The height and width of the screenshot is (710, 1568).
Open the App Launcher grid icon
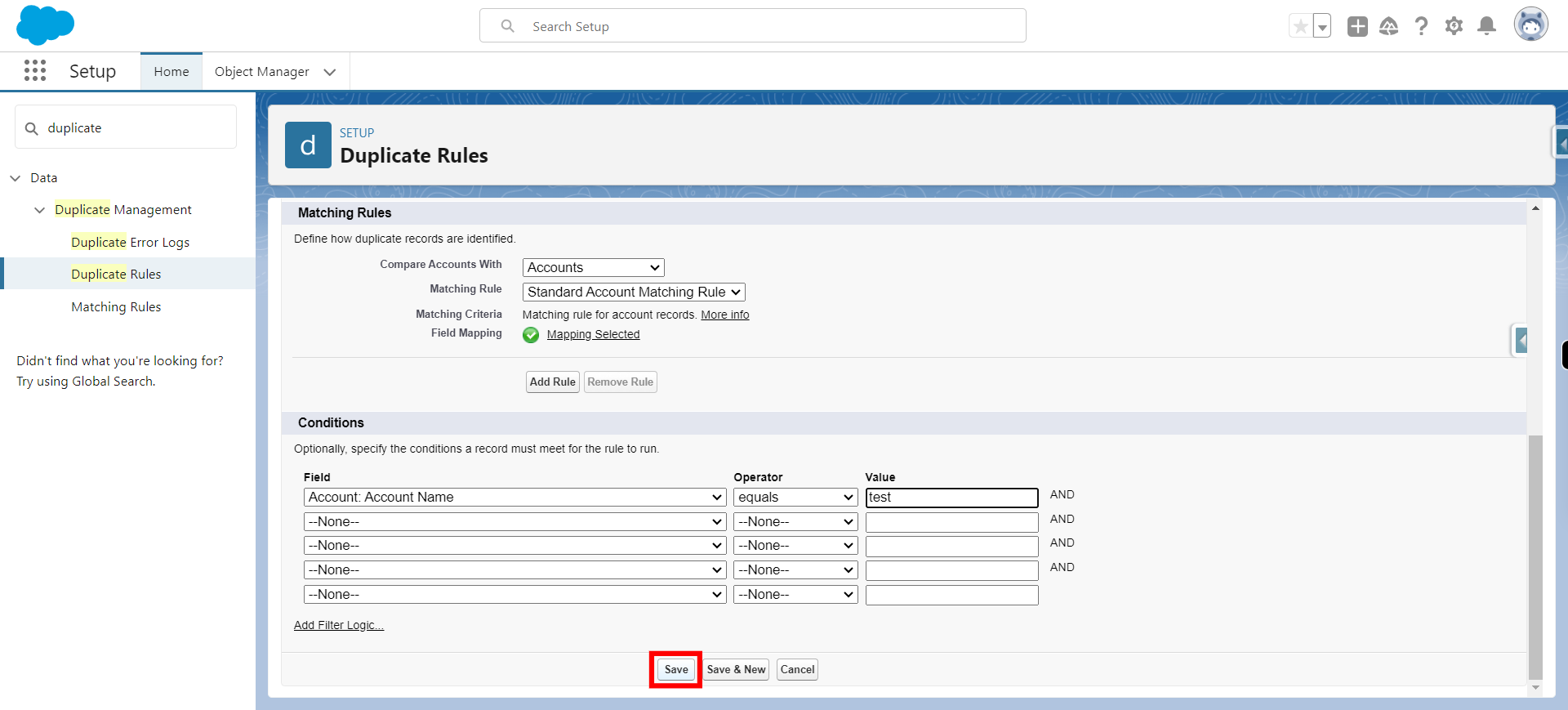pos(35,70)
